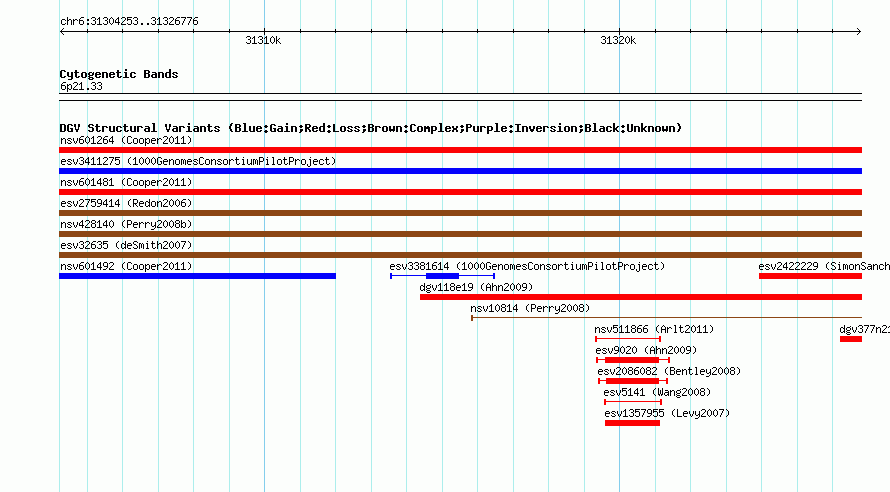Viewport: 890px width, 492px height.
Task: Open the nsv601481 (Cooper2011) label
Action: tap(126, 182)
